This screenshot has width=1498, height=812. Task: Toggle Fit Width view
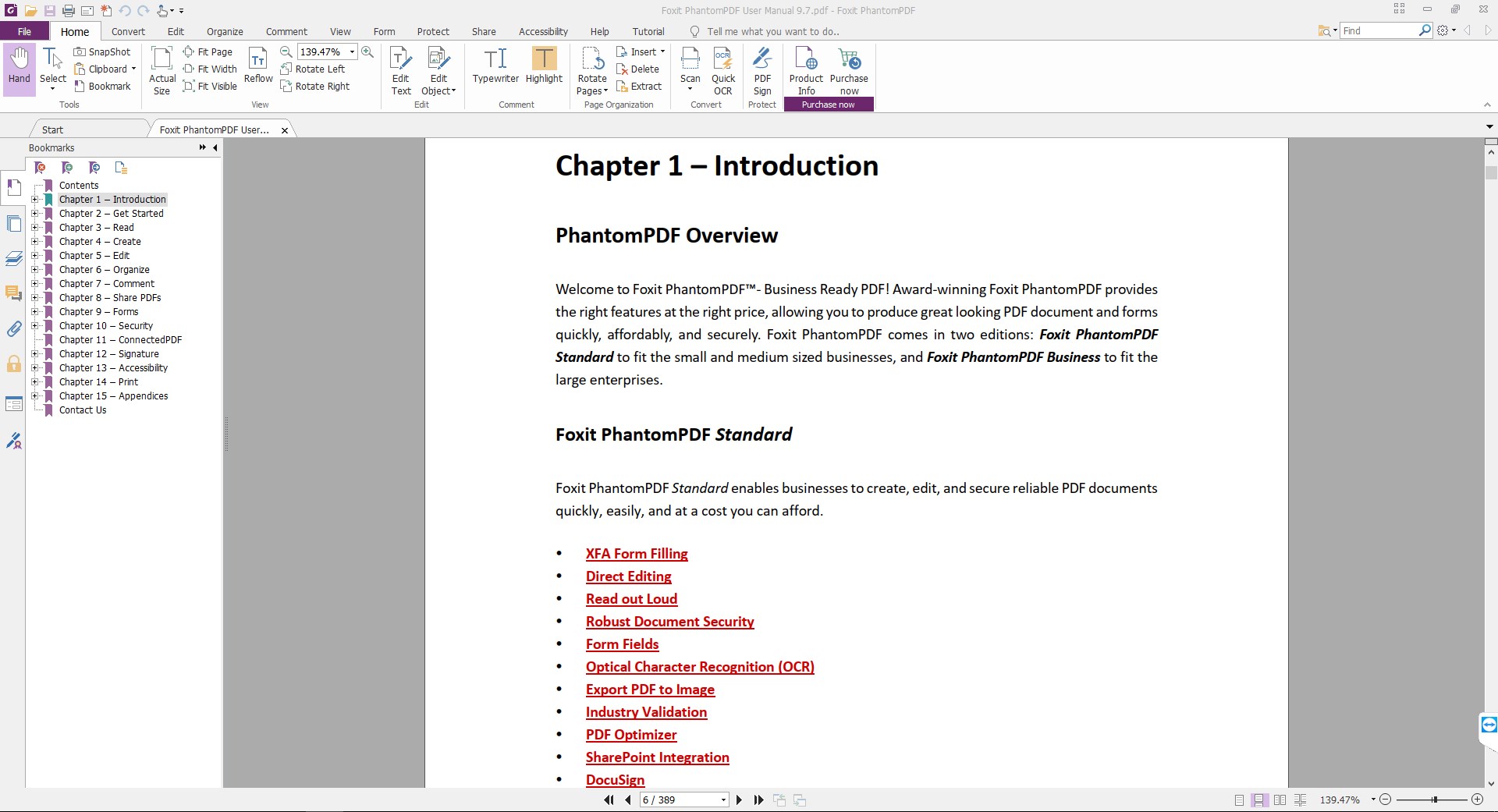coord(211,69)
